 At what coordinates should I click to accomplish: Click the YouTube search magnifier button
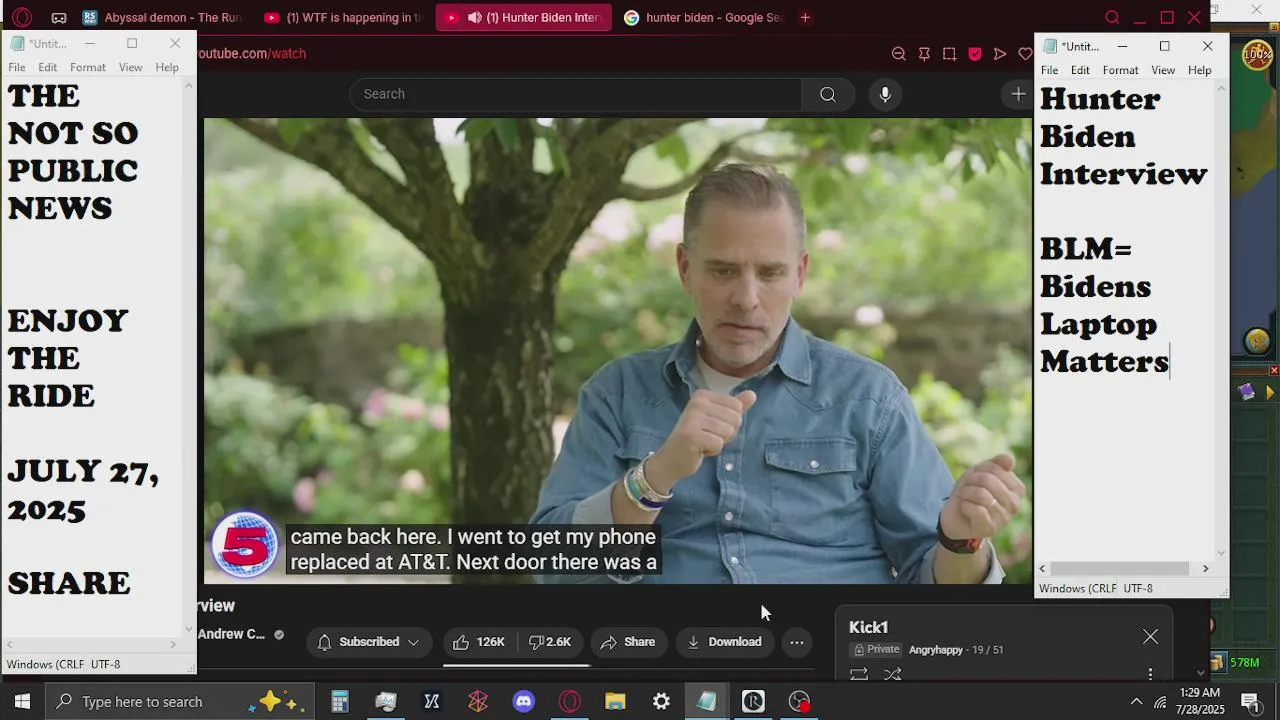(828, 94)
